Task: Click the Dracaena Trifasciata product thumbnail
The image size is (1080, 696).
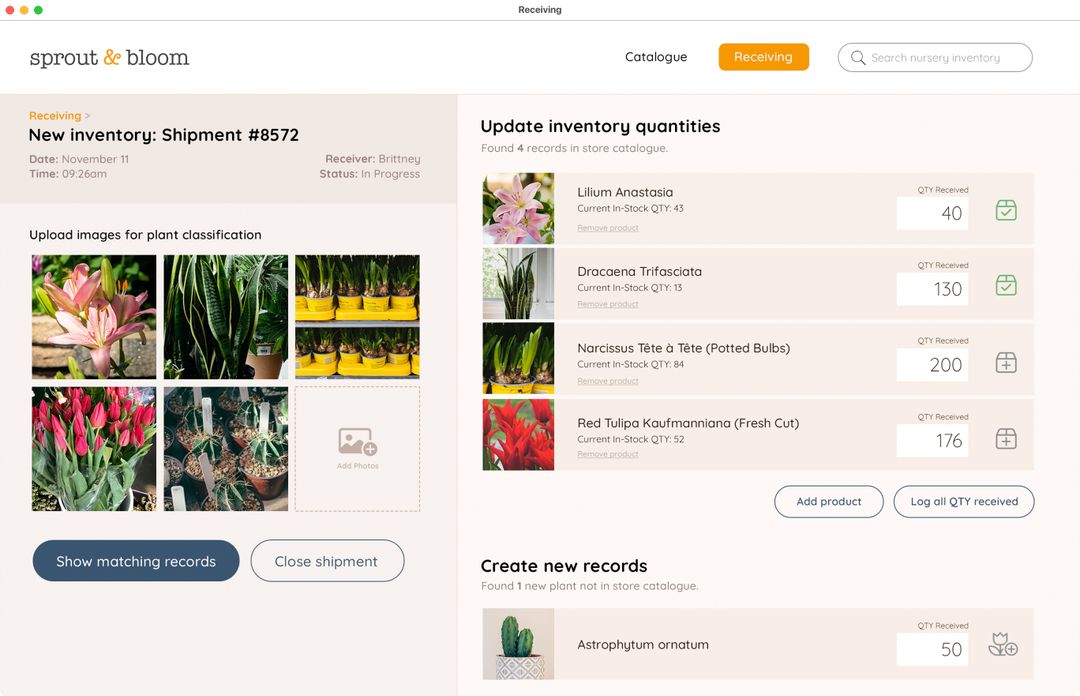Action: point(518,283)
